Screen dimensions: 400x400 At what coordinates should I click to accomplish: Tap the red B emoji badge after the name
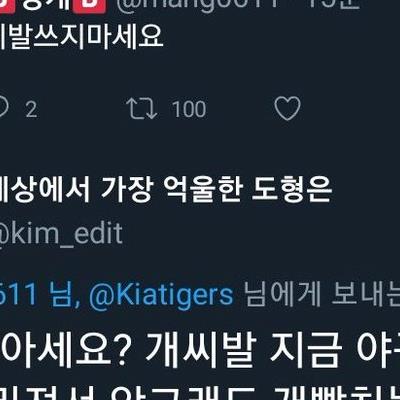click(x=89, y=7)
